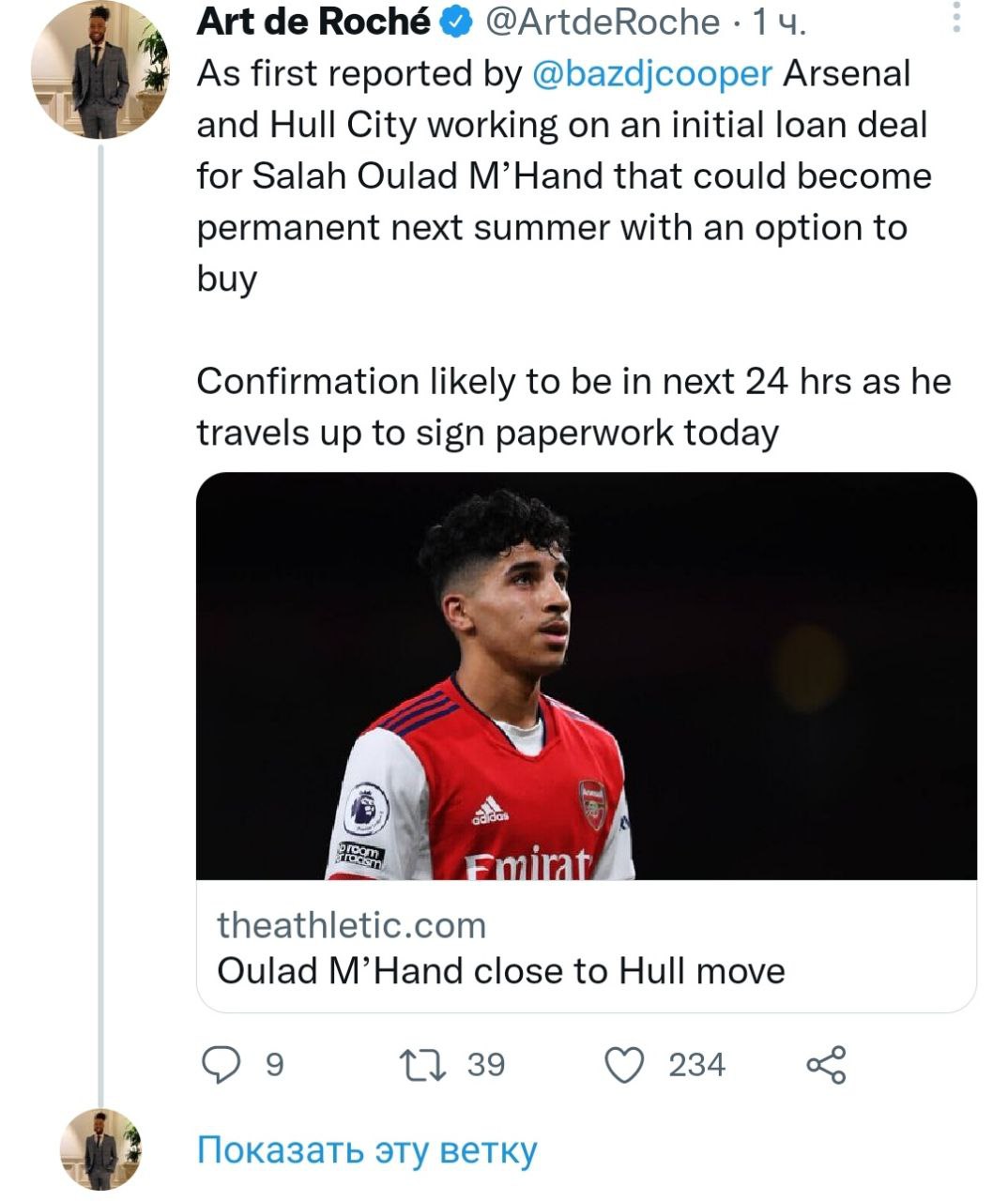1008x1201 pixels.
Task: Open Art de Roché's large profile avatar
Action: (99, 70)
